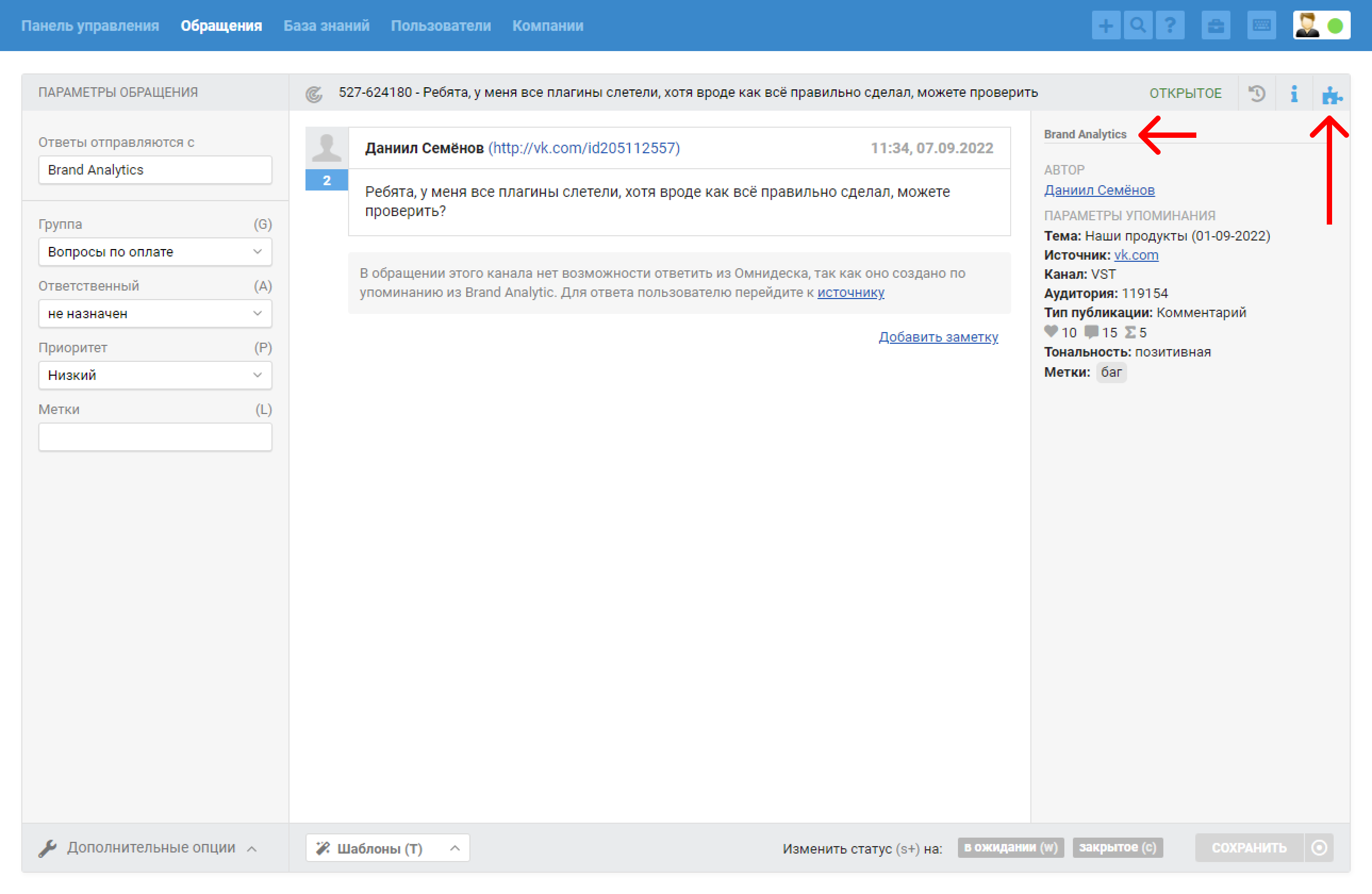
Task: Open the Приоритет dropdown Низкий
Action: (x=155, y=375)
